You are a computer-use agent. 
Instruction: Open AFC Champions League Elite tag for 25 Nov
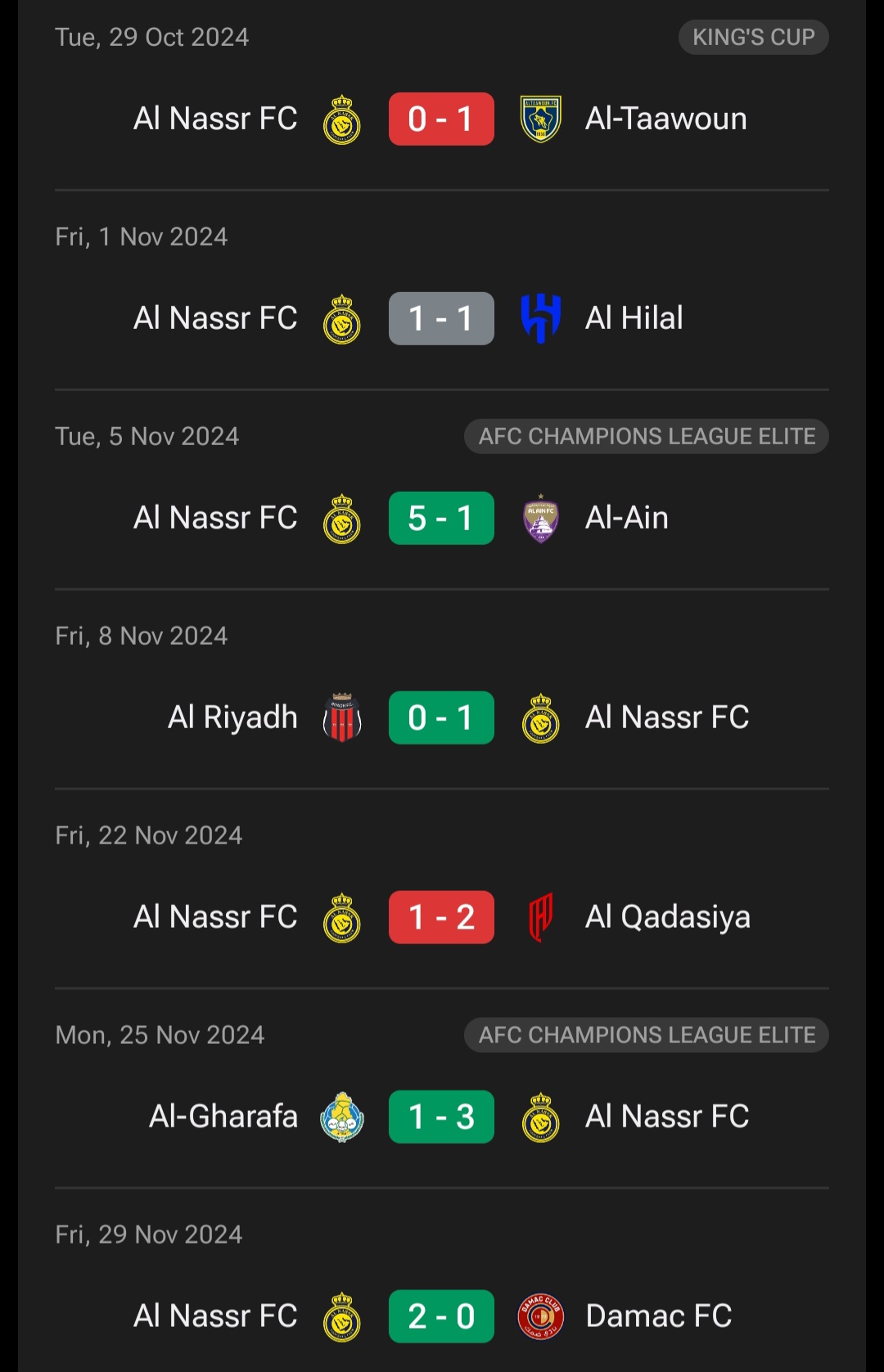click(x=647, y=1035)
